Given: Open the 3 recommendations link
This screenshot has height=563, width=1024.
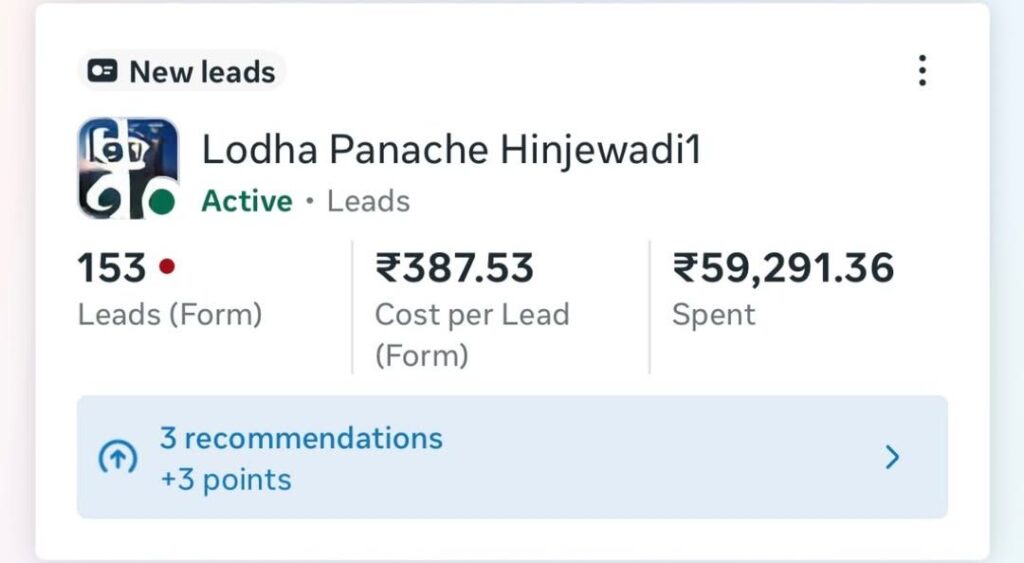Looking at the screenshot, I should point(301,438).
